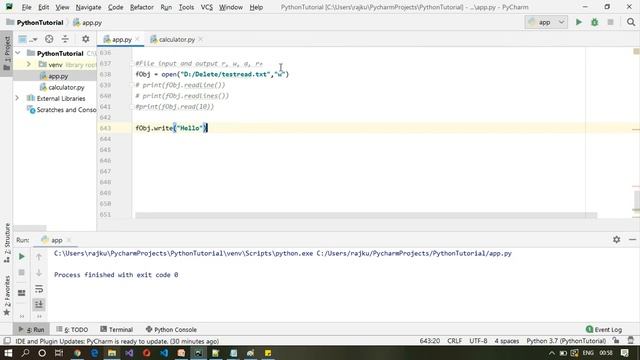
Task: Run the app configuration with green play button
Action: (x=578, y=22)
